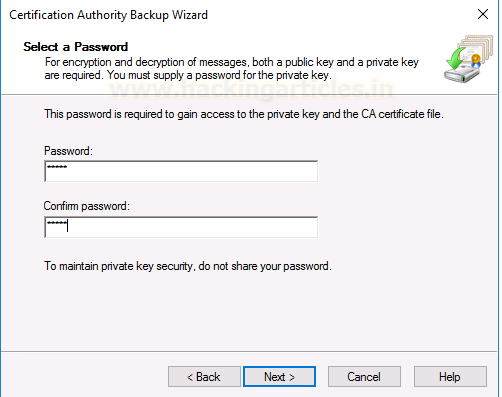
Task: Click the Select a Password heading
Action: coord(76,47)
